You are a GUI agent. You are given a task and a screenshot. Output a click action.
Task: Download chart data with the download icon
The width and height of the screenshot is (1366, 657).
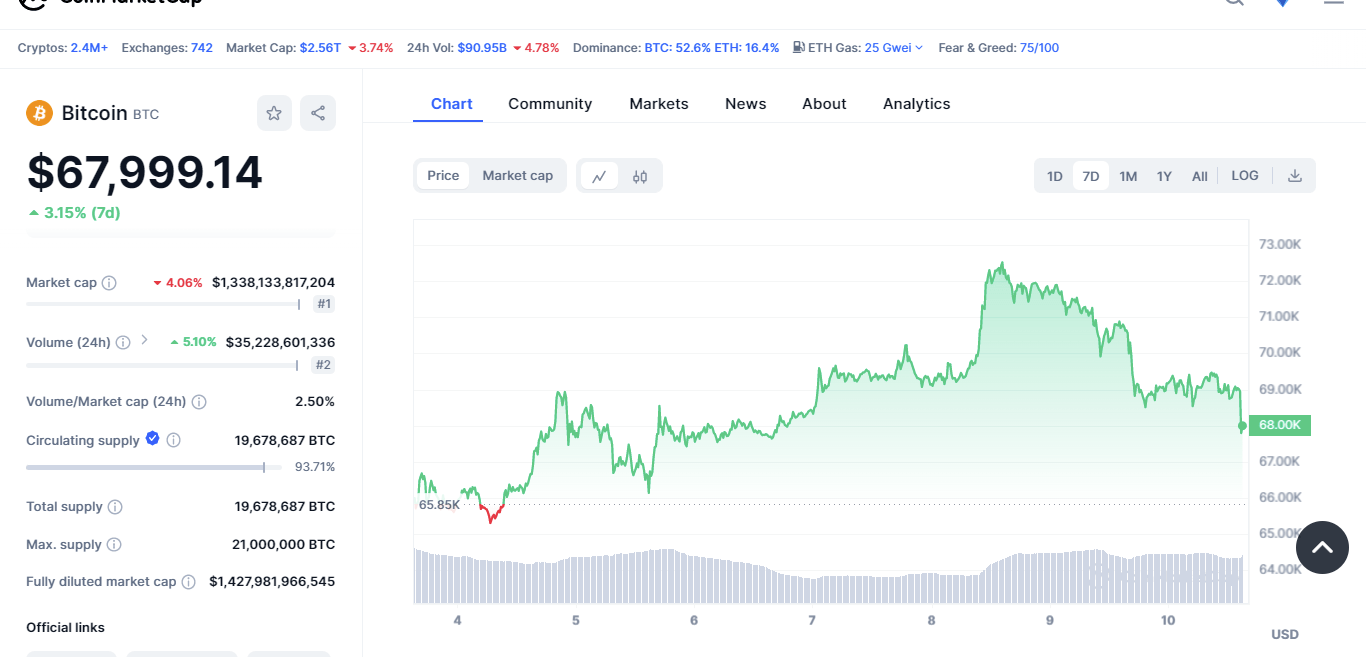pyautogui.click(x=1295, y=176)
